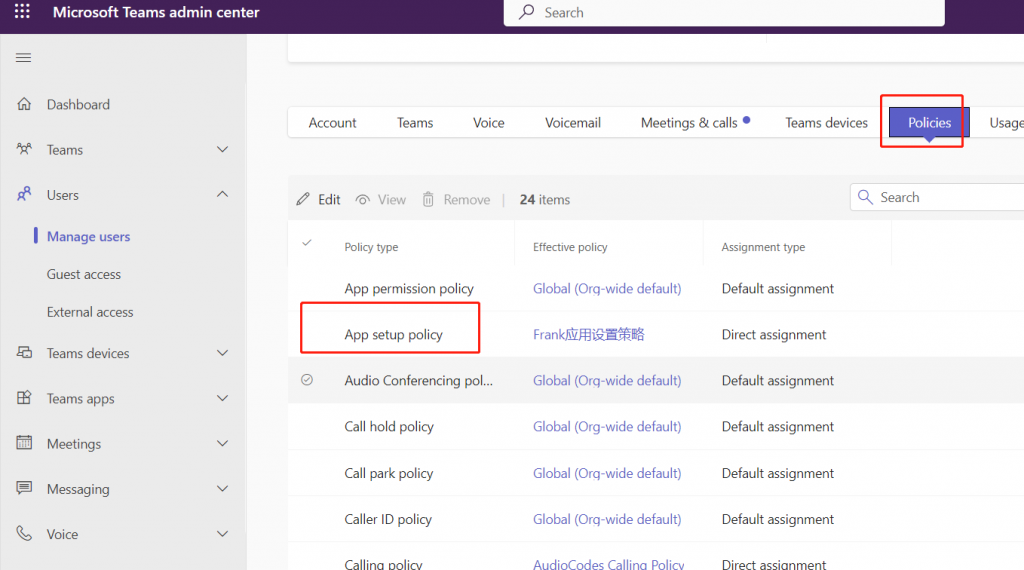Click the Microsoft Teams admin center title
The image size is (1024, 570).
[156, 12]
